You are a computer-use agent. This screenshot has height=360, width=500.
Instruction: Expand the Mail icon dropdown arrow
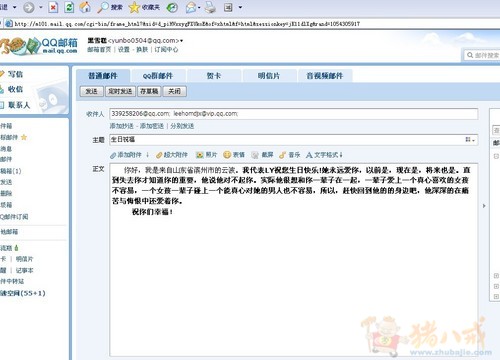click(x=199, y=7)
